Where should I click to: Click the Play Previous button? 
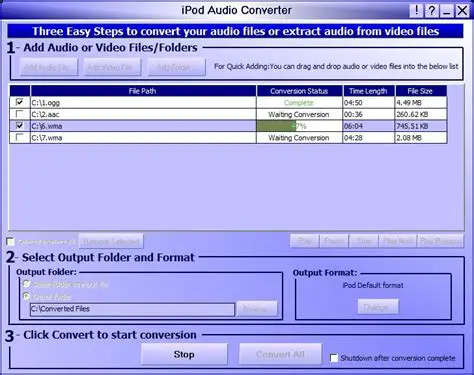point(440,241)
